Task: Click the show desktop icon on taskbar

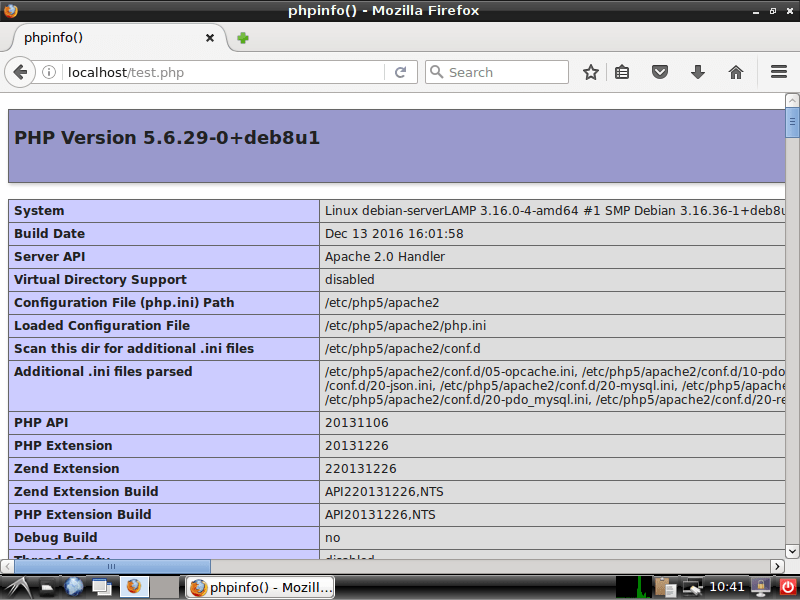Action: pyautogui.click(x=47, y=587)
